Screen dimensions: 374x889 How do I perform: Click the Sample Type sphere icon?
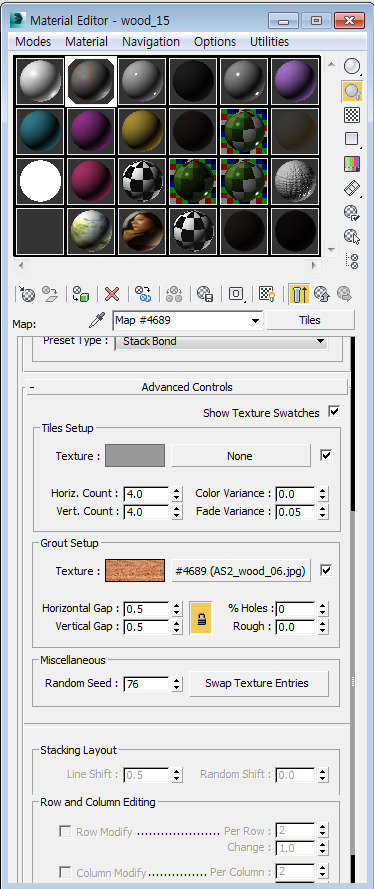click(352, 67)
